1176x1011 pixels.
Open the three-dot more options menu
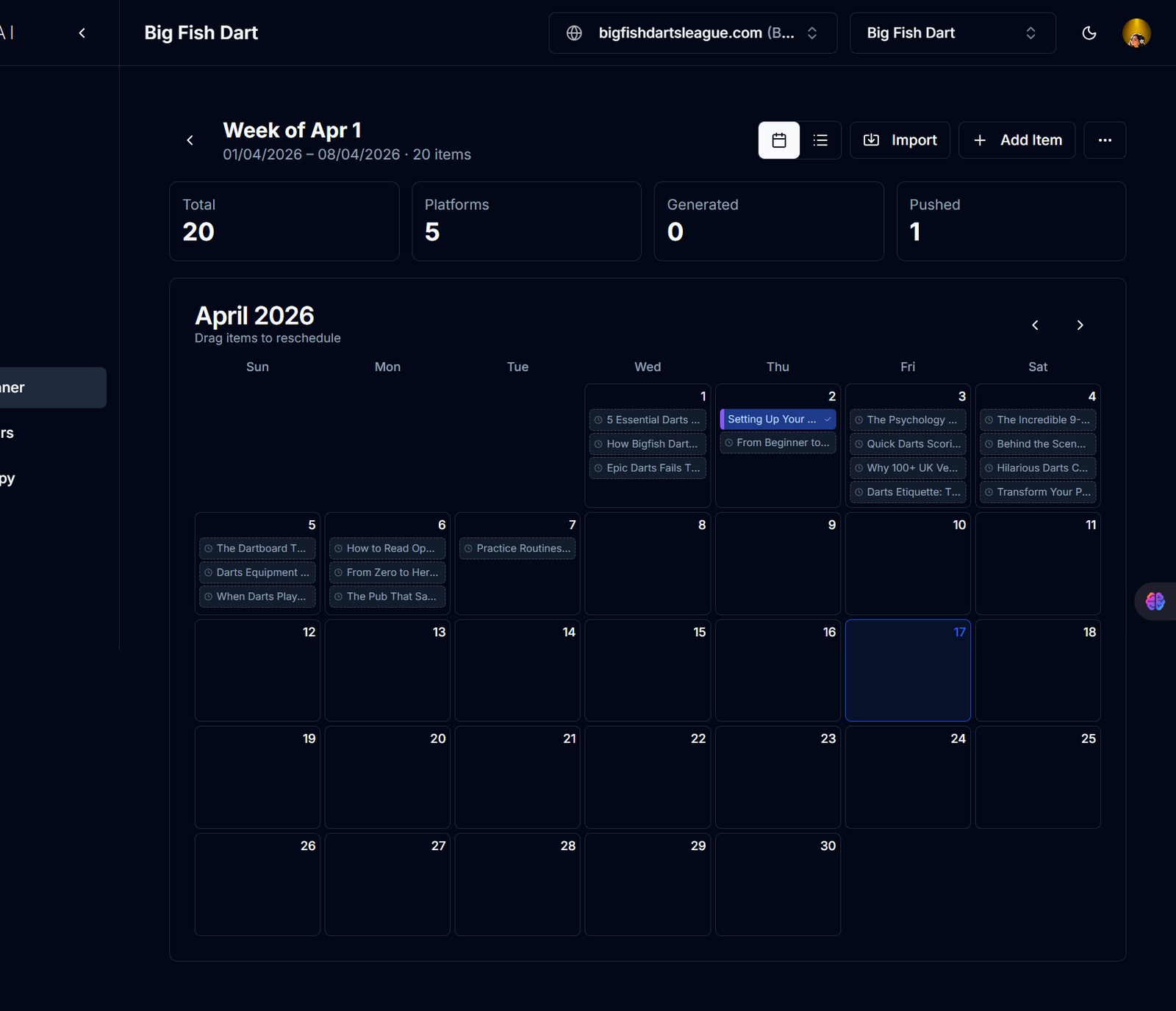click(1105, 140)
